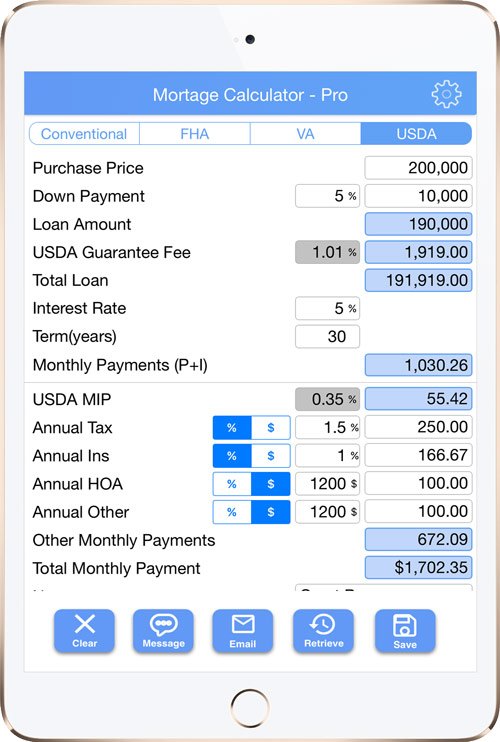This screenshot has width=500, height=742.
Task: Edit the Annual HOA amount field 1200
Action: 327,484
